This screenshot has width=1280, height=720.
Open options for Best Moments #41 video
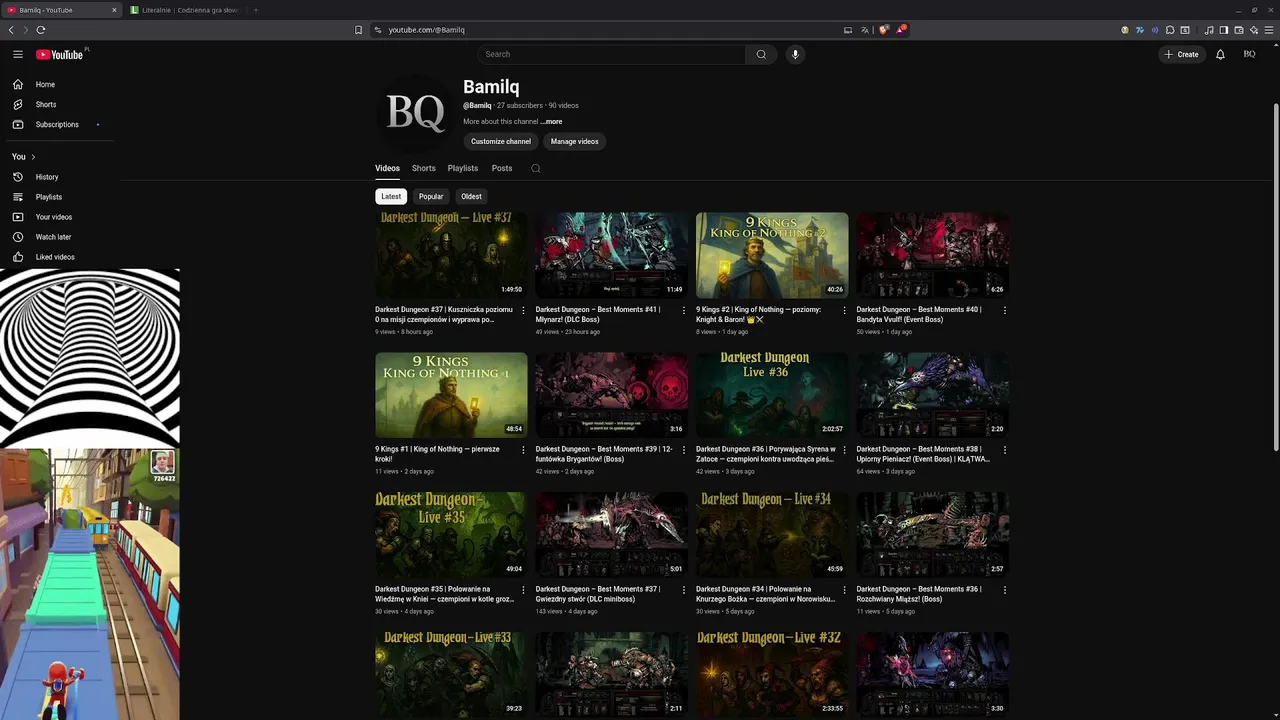point(684,310)
